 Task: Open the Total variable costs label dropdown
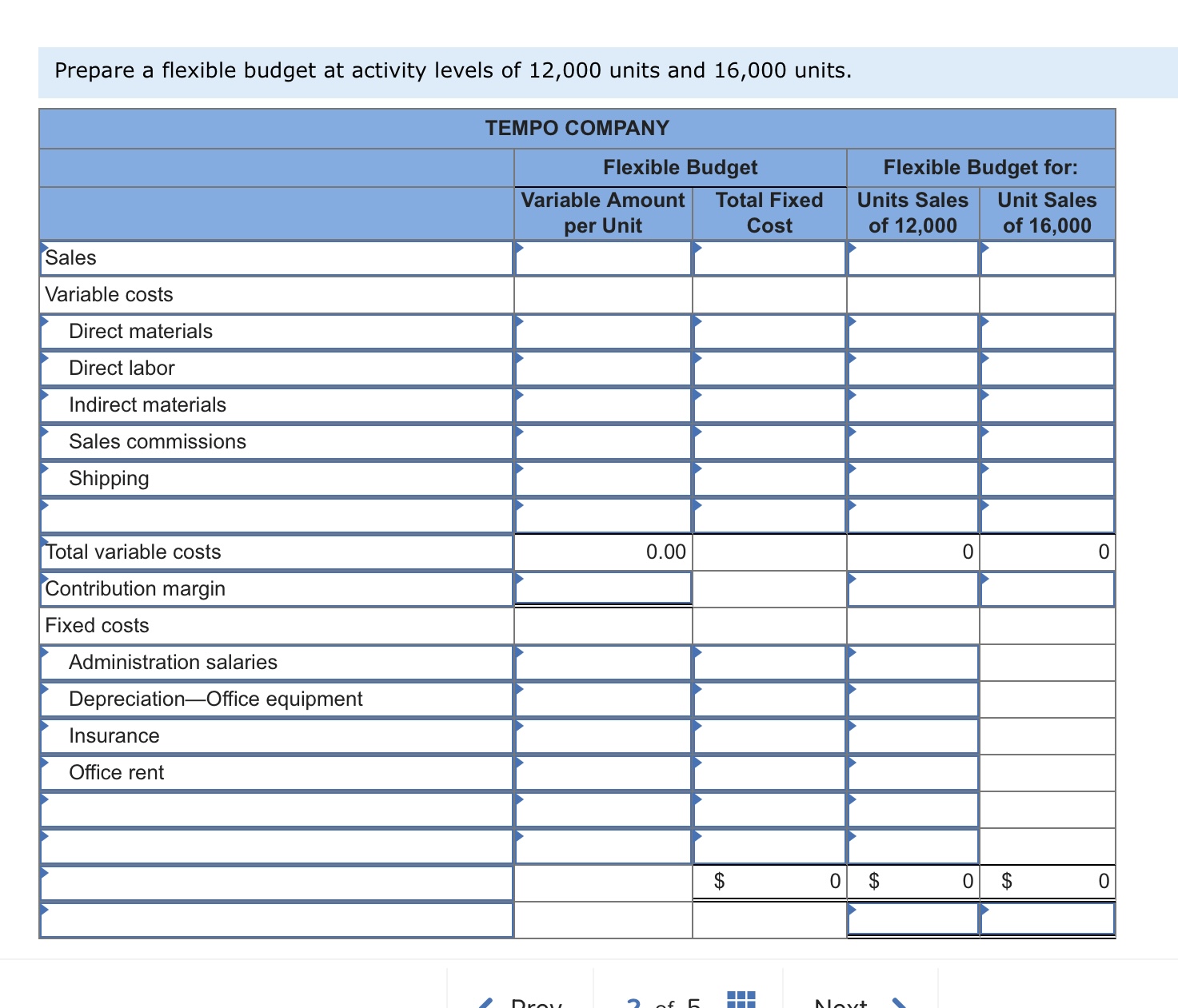(276, 552)
